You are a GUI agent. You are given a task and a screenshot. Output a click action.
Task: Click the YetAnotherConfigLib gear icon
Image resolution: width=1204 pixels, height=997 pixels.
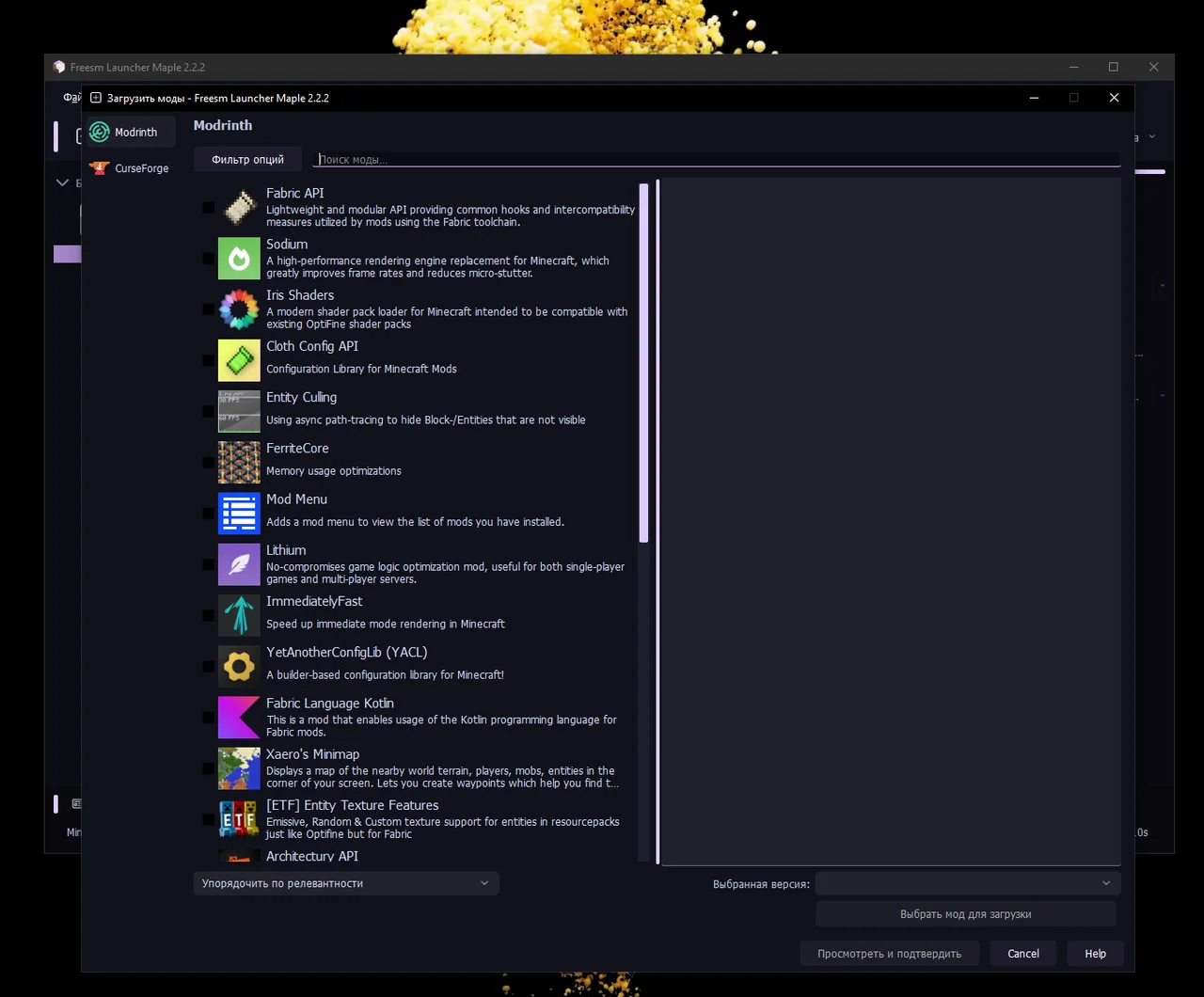tap(239, 666)
